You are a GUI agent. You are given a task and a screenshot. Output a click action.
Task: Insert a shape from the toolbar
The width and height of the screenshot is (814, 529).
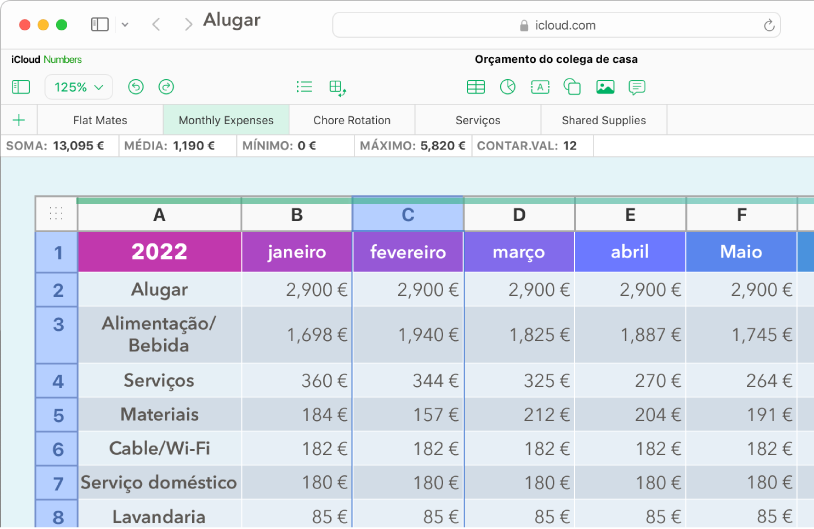[572, 87]
